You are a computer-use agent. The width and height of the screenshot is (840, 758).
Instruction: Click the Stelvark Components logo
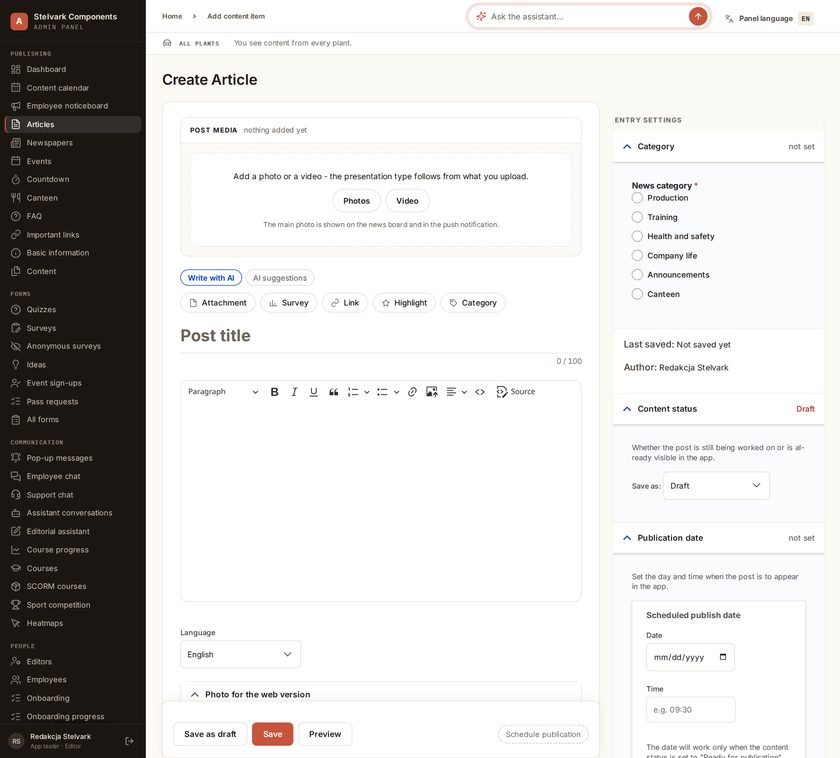(19, 21)
